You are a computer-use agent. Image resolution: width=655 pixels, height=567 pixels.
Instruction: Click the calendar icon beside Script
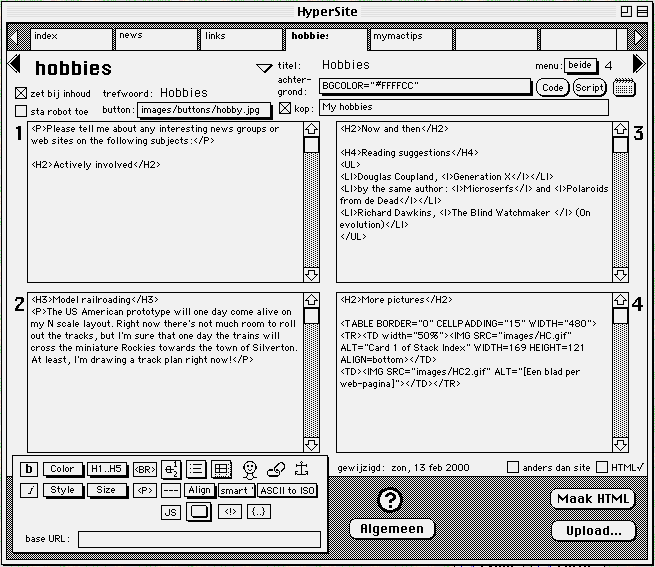pos(624,87)
